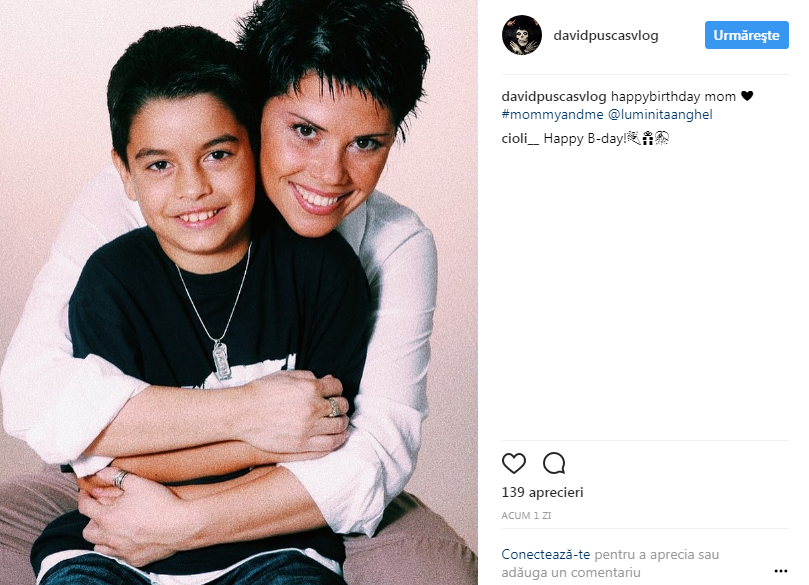The height and width of the screenshot is (585, 809).
Task: Click the happybirthday mom caption text
Action: pos(673,96)
